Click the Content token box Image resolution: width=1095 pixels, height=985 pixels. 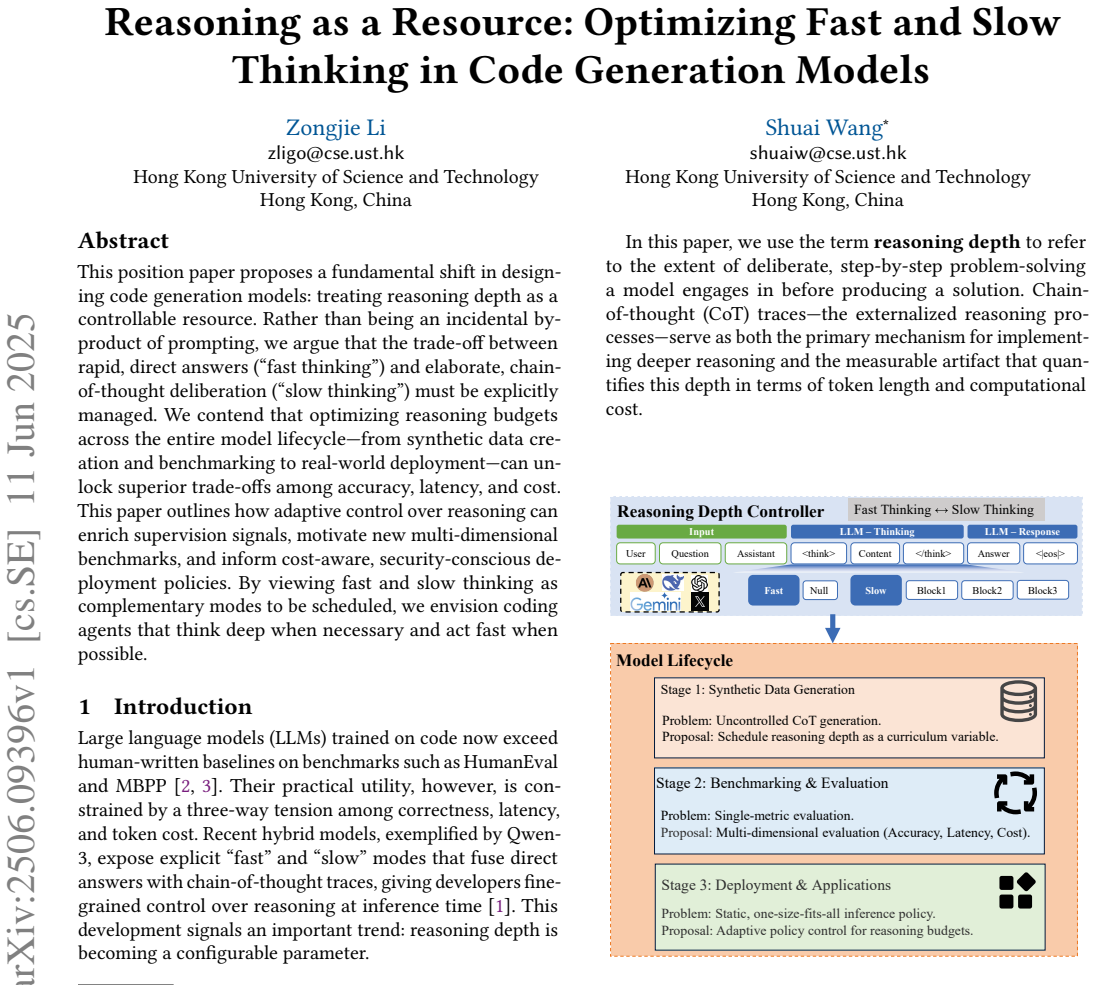click(x=874, y=553)
